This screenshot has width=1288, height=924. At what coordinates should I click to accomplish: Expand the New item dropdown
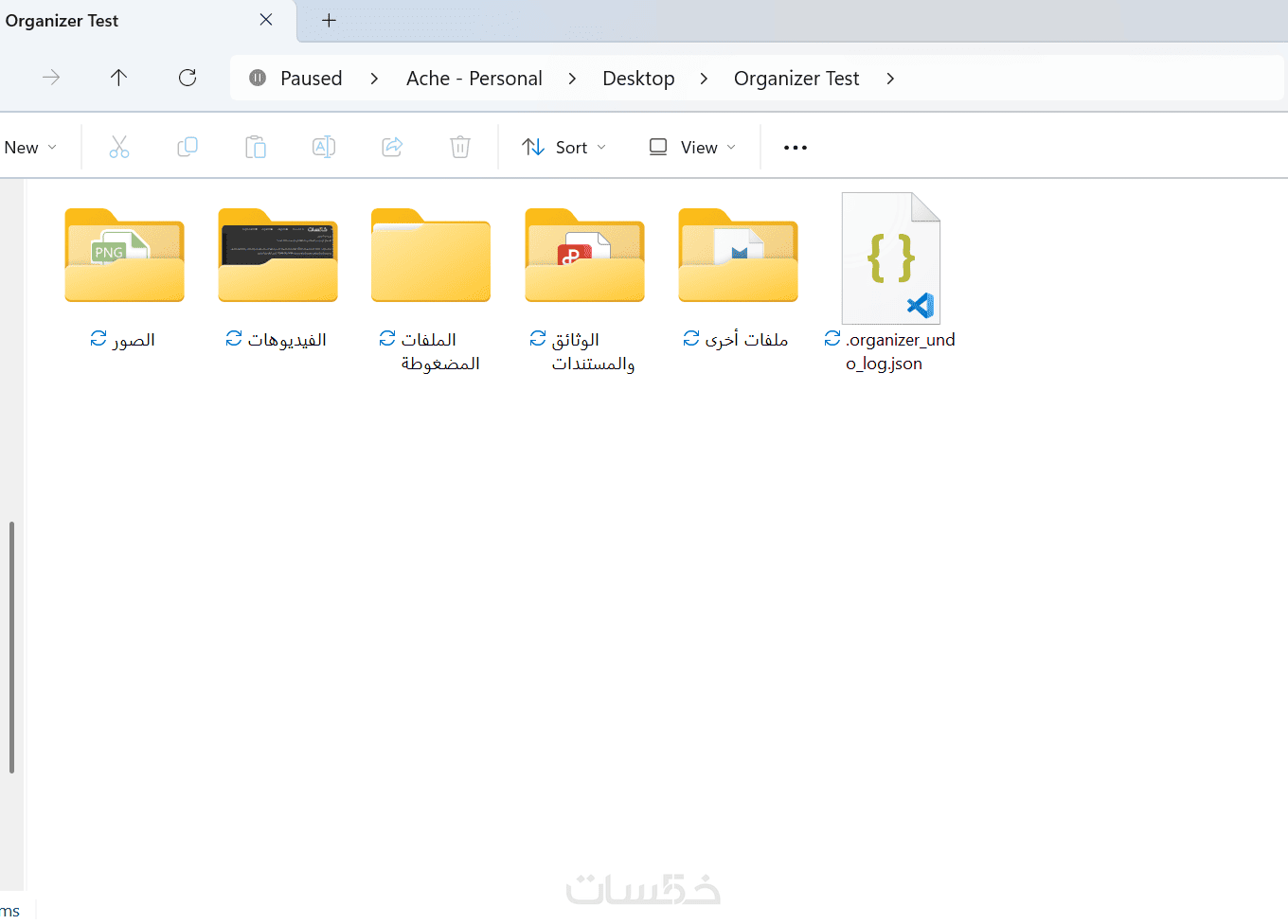30,147
